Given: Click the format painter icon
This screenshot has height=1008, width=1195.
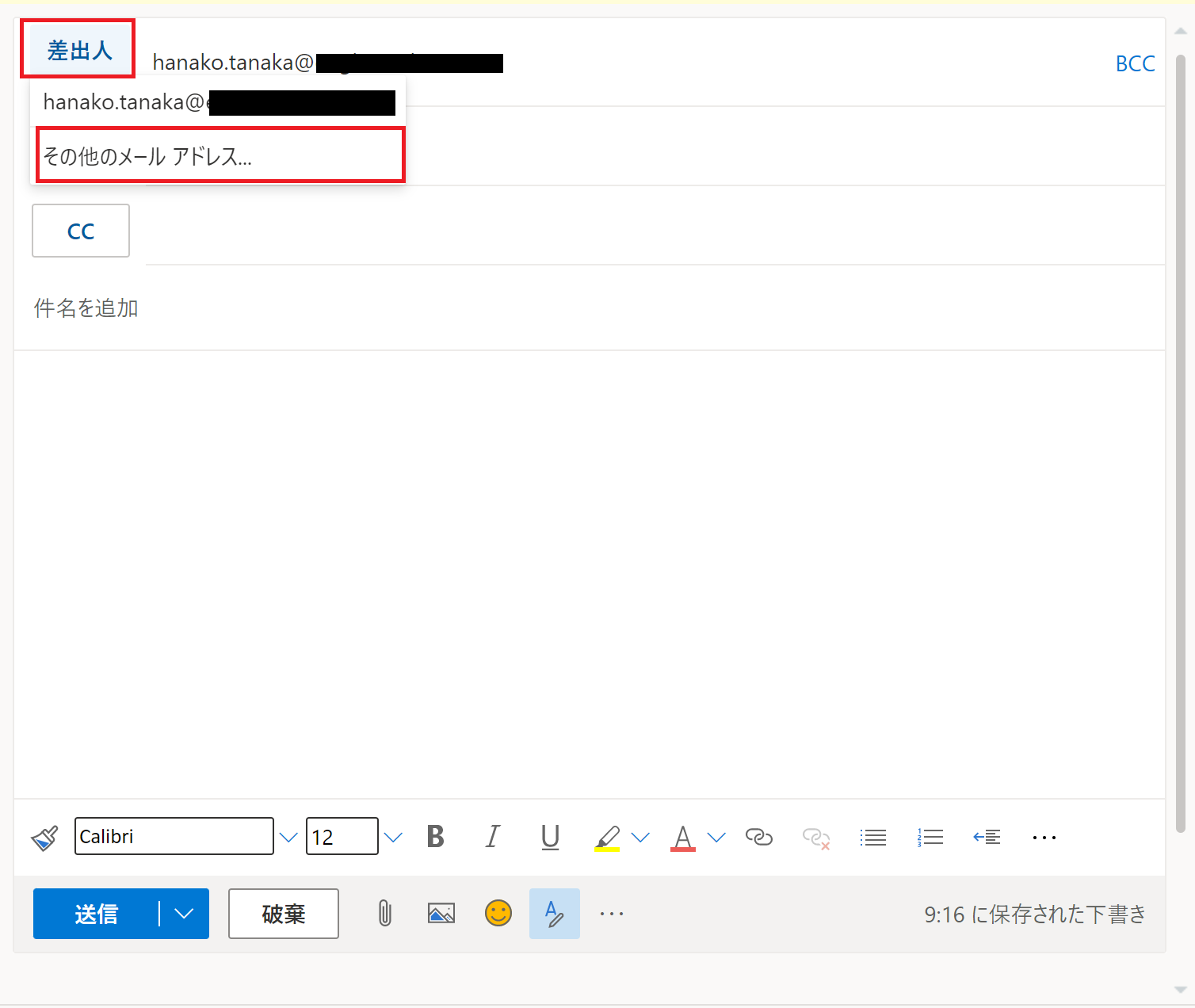Looking at the screenshot, I should point(44,838).
